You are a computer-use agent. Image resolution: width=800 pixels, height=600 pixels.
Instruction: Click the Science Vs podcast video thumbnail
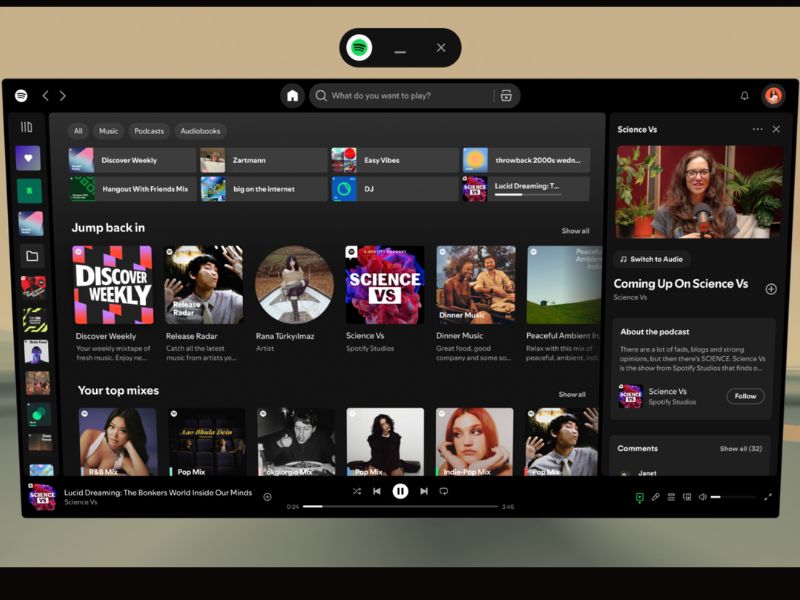point(698,192)
